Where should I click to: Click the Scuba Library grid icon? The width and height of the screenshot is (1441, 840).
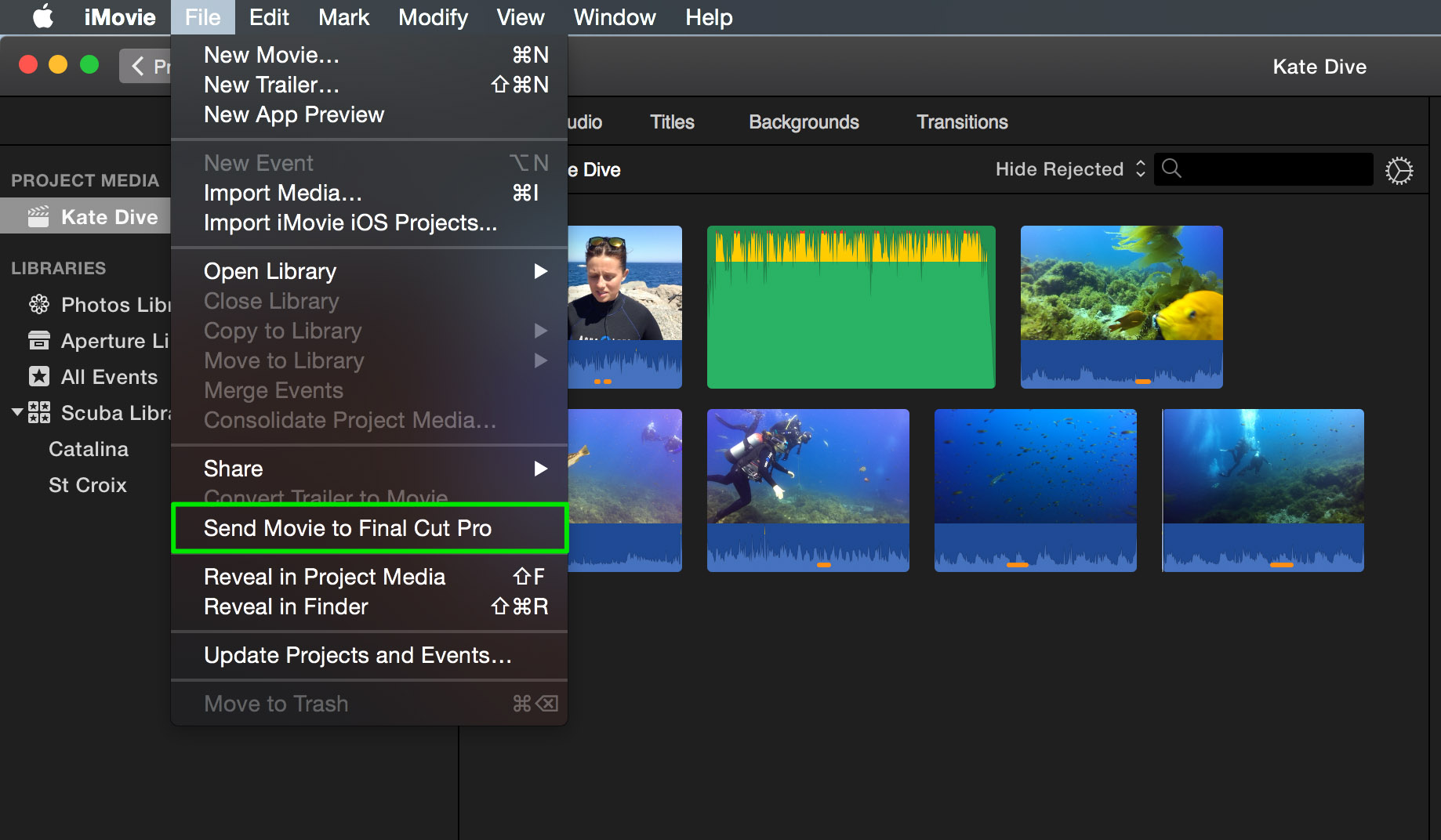point(39,412)
